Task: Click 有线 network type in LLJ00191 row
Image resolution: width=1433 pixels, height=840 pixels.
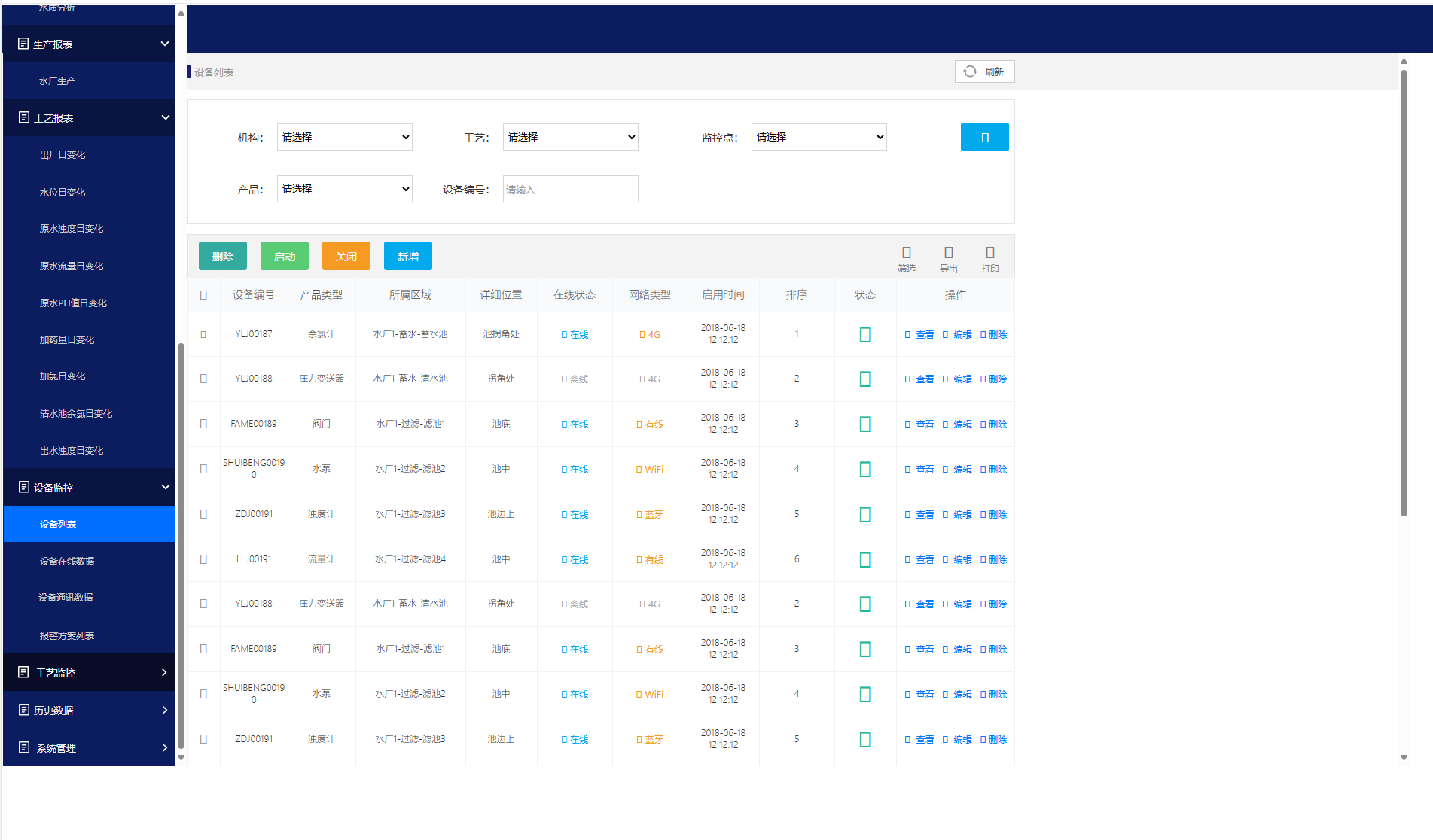Action: (650, 560)
